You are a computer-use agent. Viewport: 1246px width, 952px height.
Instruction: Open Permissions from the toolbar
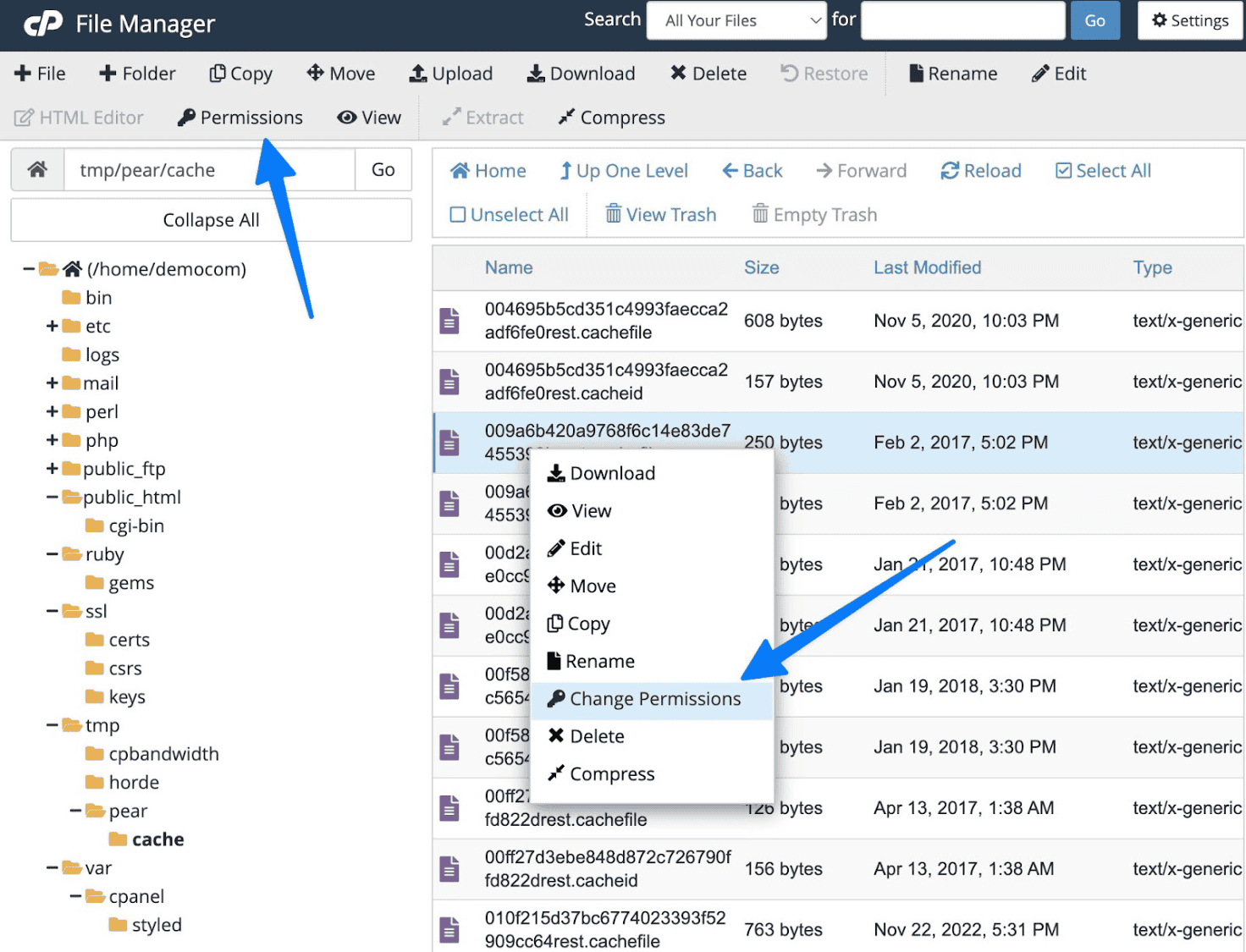tap(240, 117)
